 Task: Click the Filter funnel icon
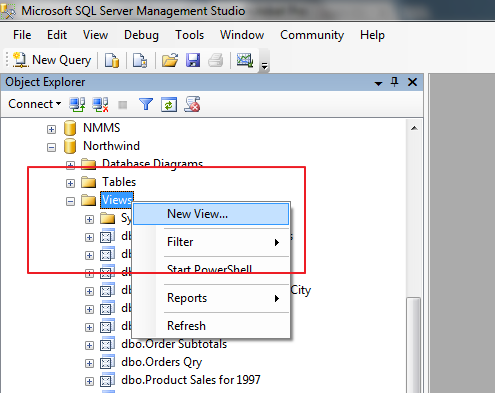tap(146, 104)
